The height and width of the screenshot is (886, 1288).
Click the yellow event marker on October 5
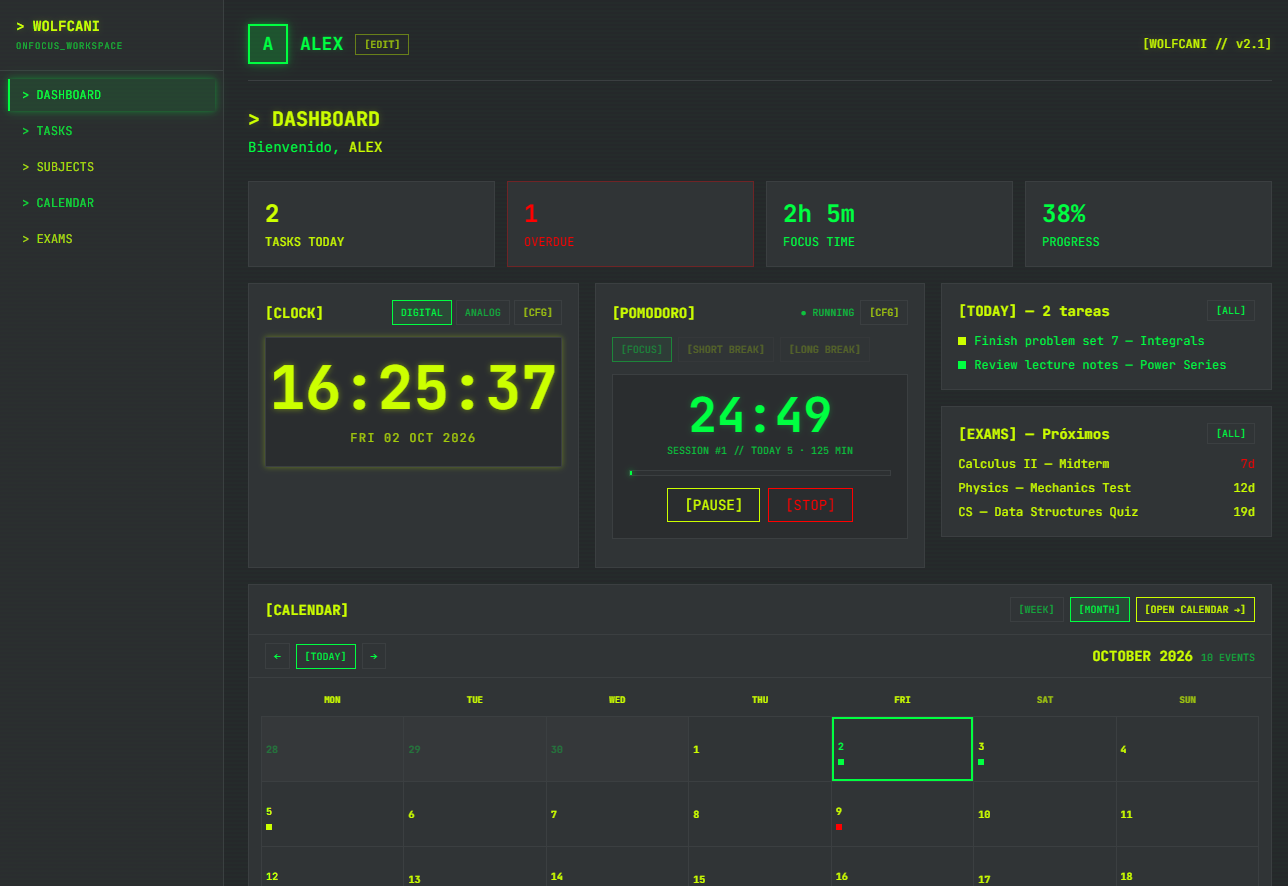point(269,827)
